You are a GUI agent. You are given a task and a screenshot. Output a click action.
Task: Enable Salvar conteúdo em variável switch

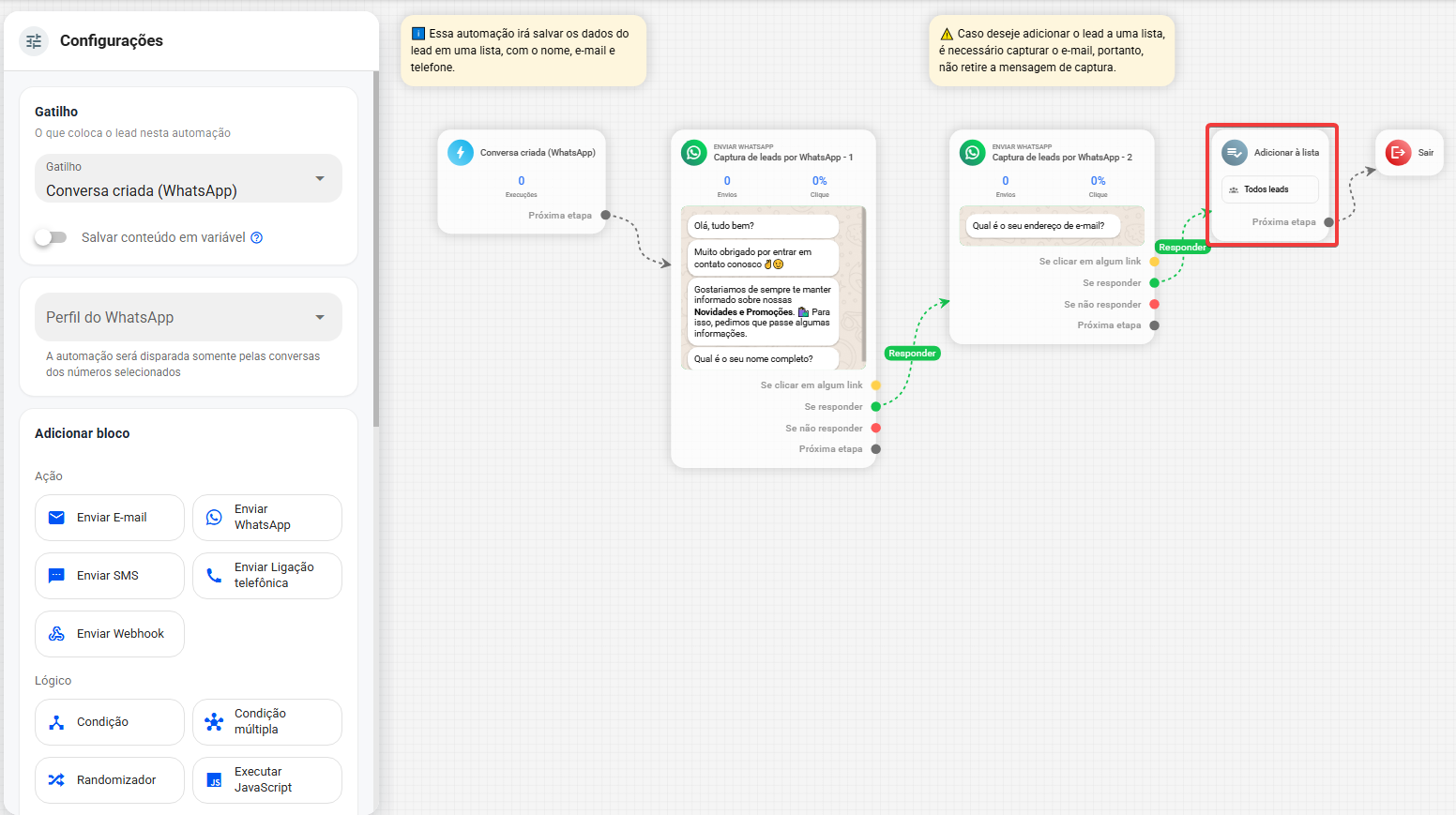click(x=51, y=238)
